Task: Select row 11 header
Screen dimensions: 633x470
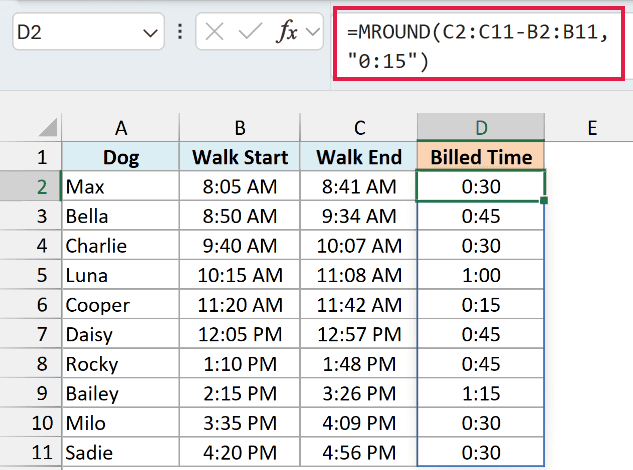Action: point(31,452)
